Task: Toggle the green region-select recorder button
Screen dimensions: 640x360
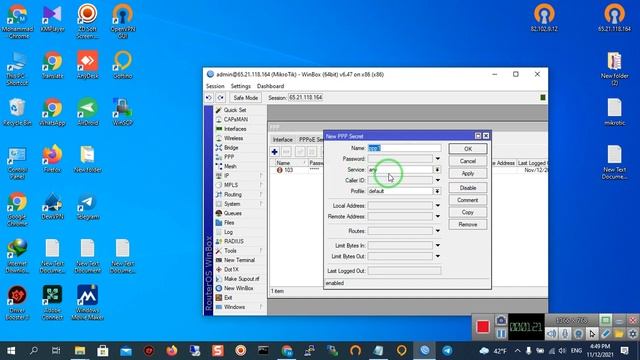Action: (605, 320)
